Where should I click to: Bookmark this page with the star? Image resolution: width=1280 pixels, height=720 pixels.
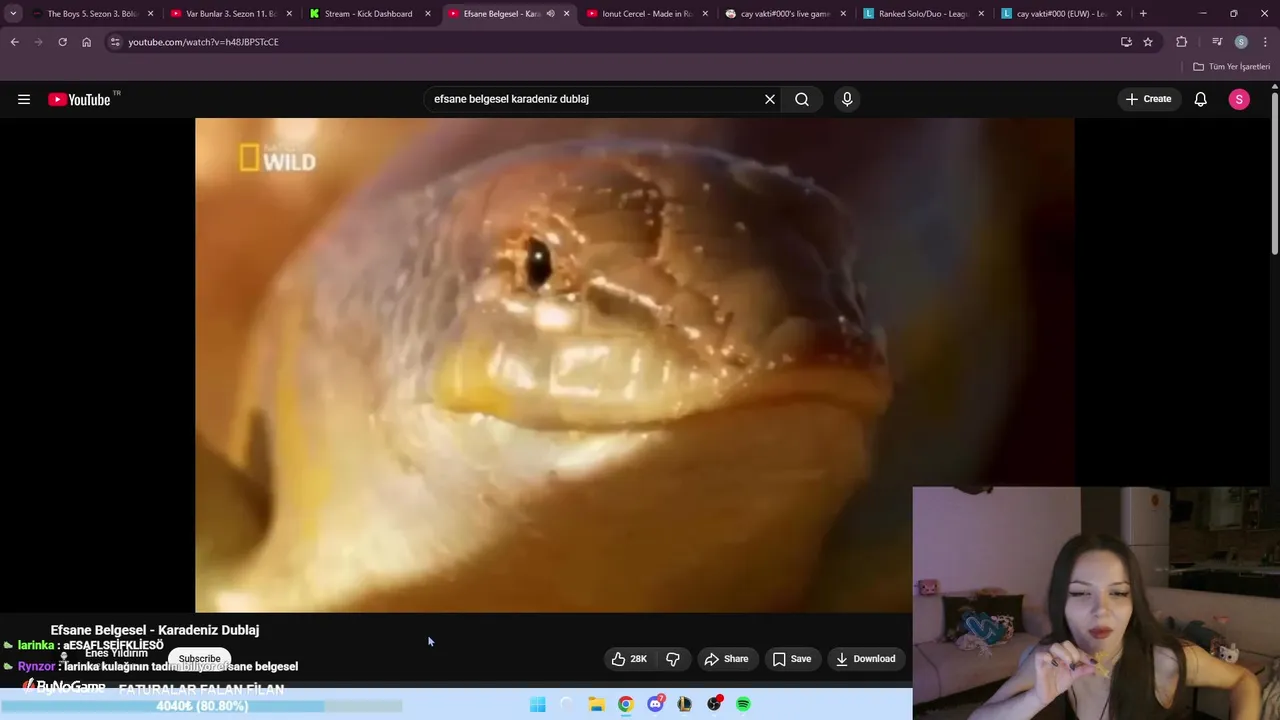coord(1148,42)
